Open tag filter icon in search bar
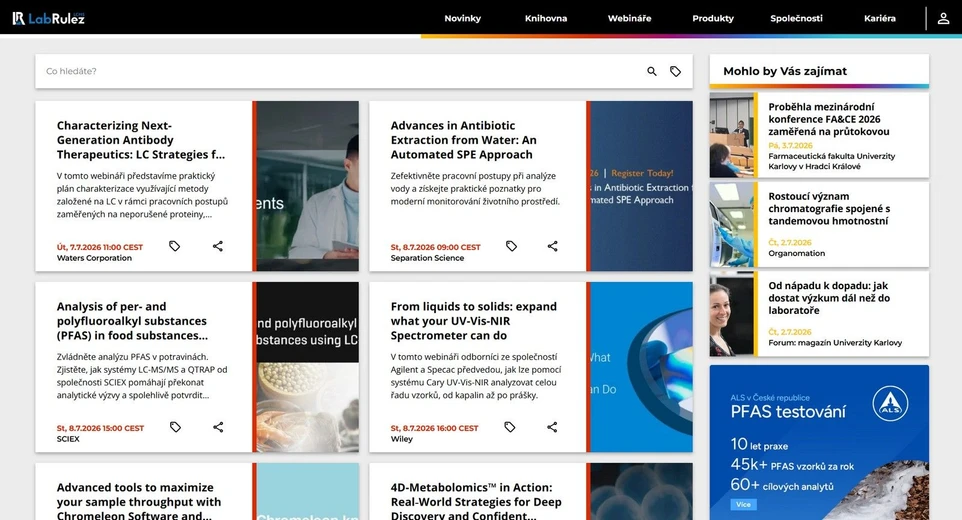 click(x=675, y=71)
